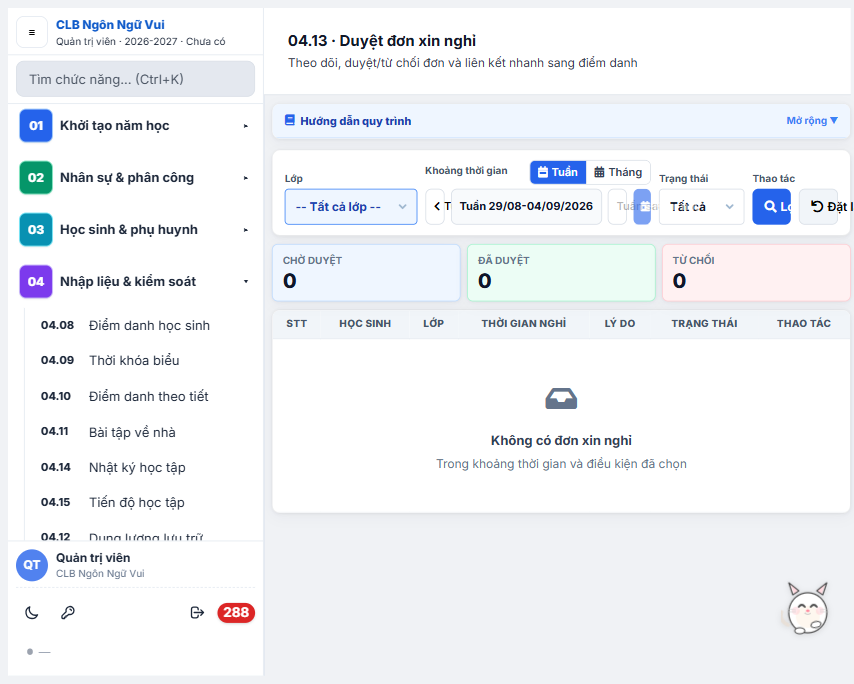The height and width of the screenshot is (684, 854).
Task: Click the 04 purple module badge
Action: (x=36, y=282)
